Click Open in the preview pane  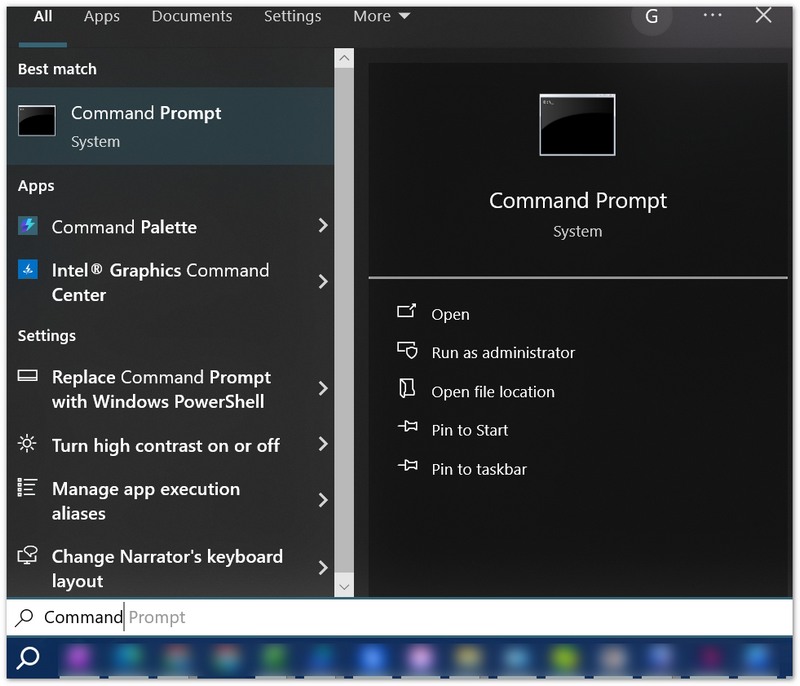click(450, 314)
